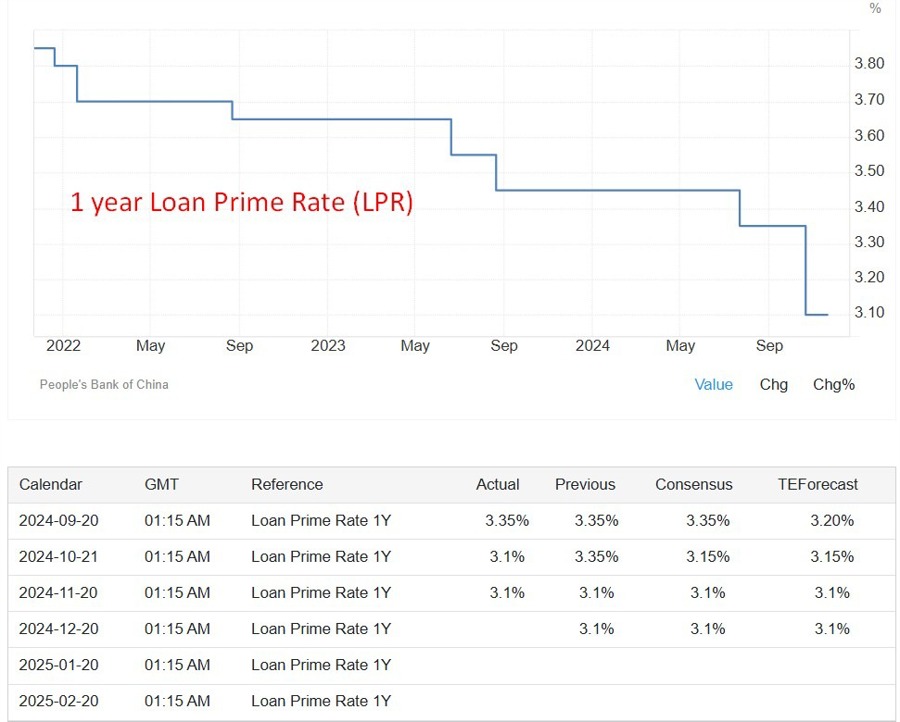This screenshot has width=900, height=722.
Task: Sort table by the TEForecast column
Action: [818, 484]
